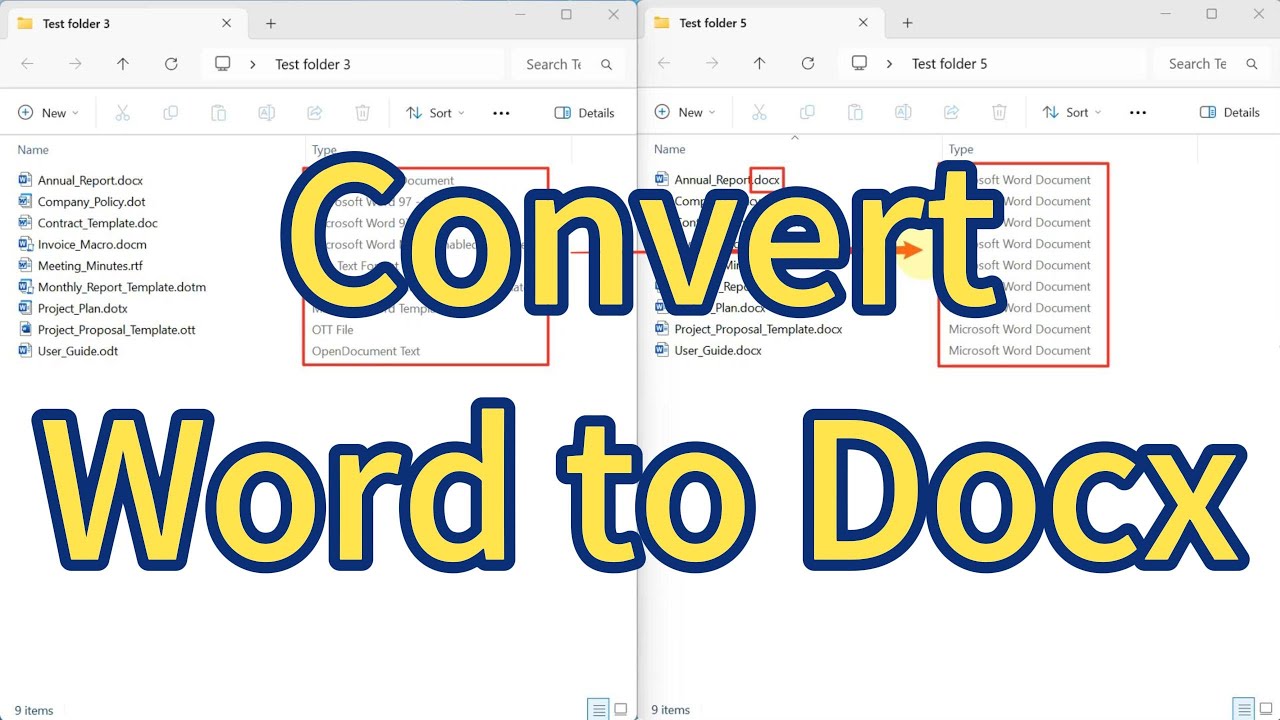Expand breadcrumb chevron before Test folder 3
Image resolution: width=1280 pixels, height=720 pixels.
(253, 64)
